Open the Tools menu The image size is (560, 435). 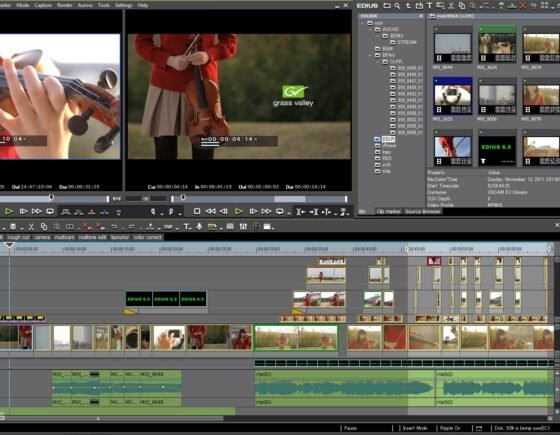click(104, 5)
